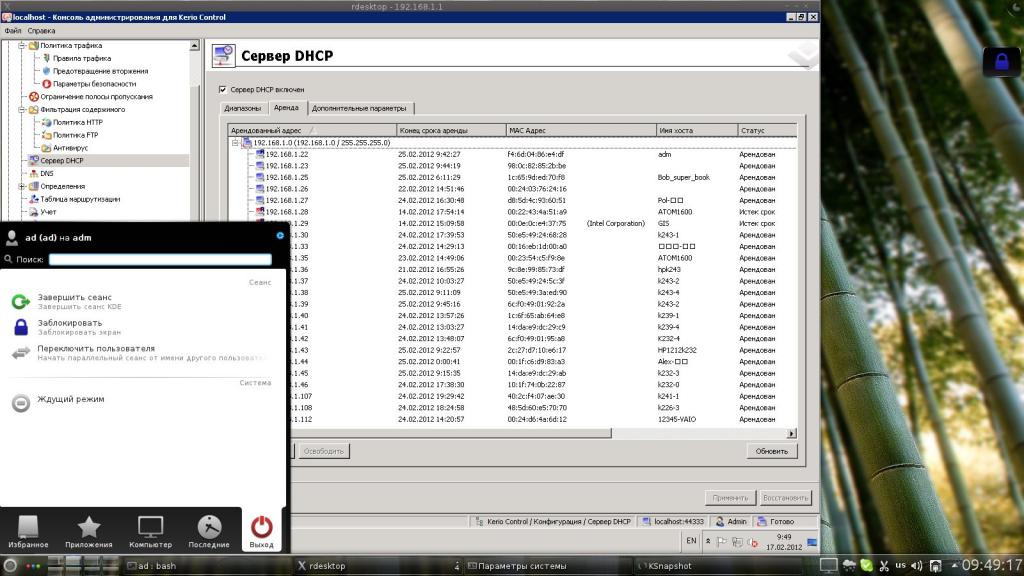The height and width of the screenshot is (576, 1024).
Task: Click the Переключить пользователя arrows icon
Action: pyautogui.click(x=21, y=353)
